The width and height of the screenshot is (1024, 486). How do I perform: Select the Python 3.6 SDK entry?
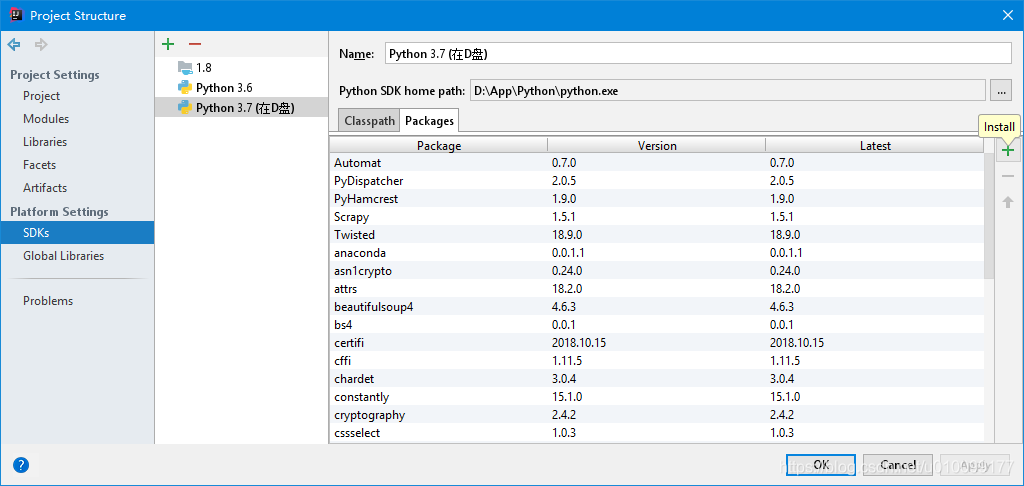pyautogui.click(x=241, y=88)
